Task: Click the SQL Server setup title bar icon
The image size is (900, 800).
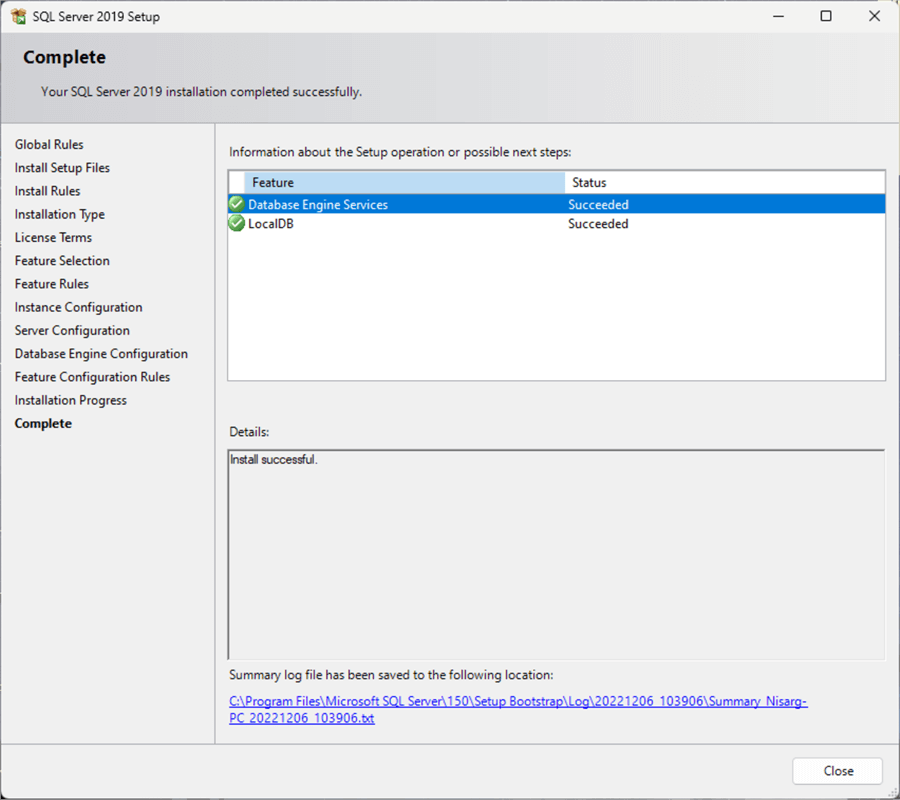Action: tap(18, 16)
